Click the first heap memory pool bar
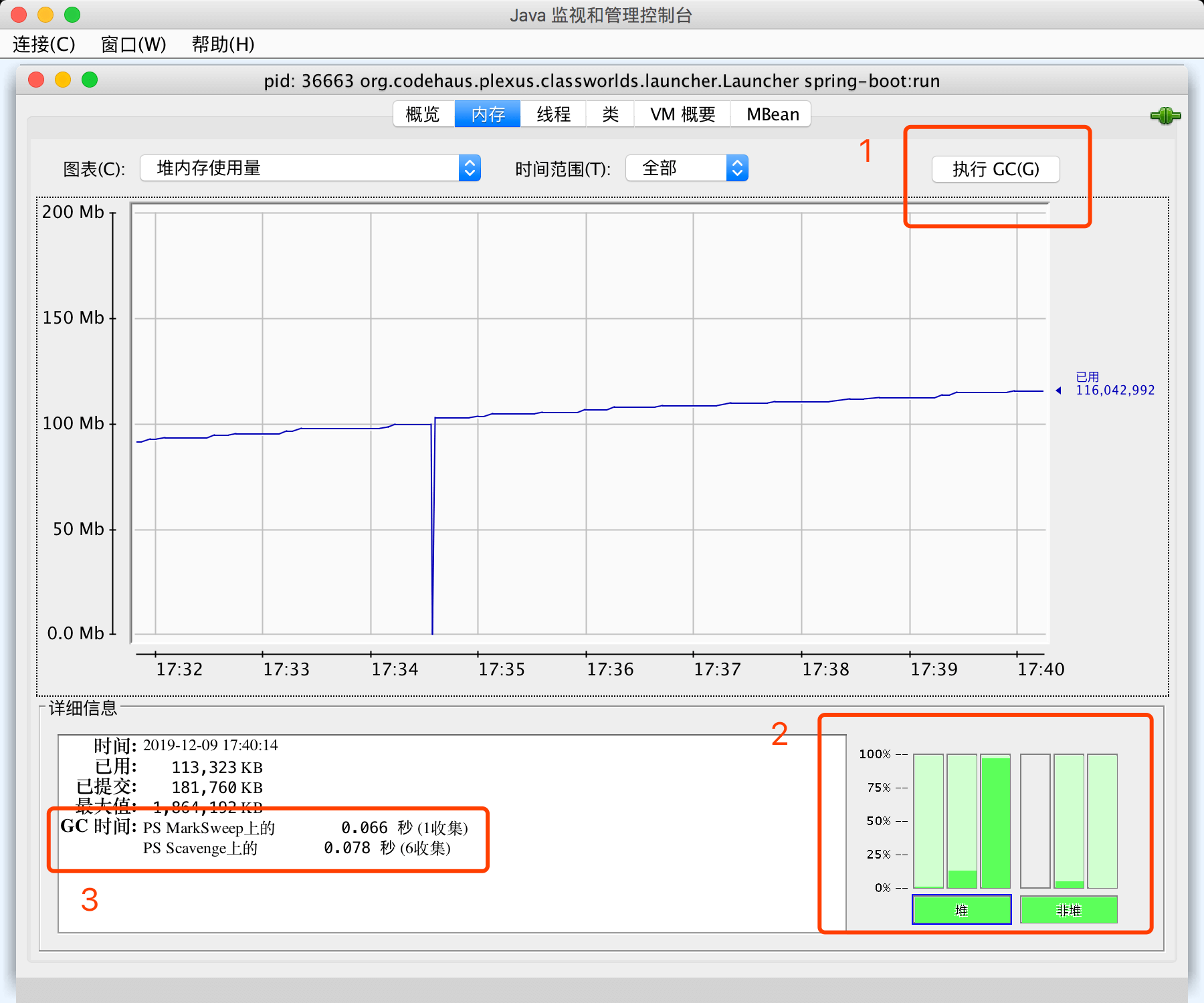1204x1003 pixels. click(x=928, y=821)
